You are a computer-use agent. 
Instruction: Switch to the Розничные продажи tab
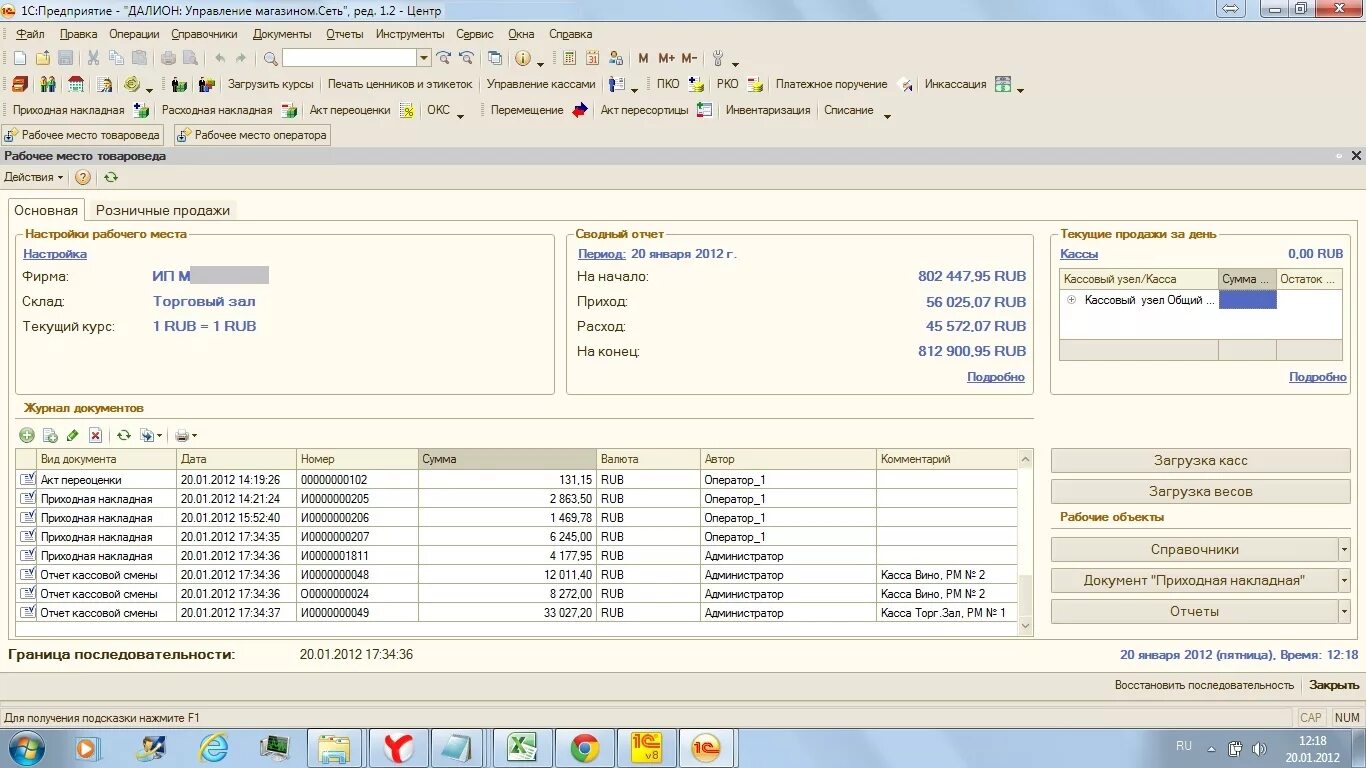point(163,210)
